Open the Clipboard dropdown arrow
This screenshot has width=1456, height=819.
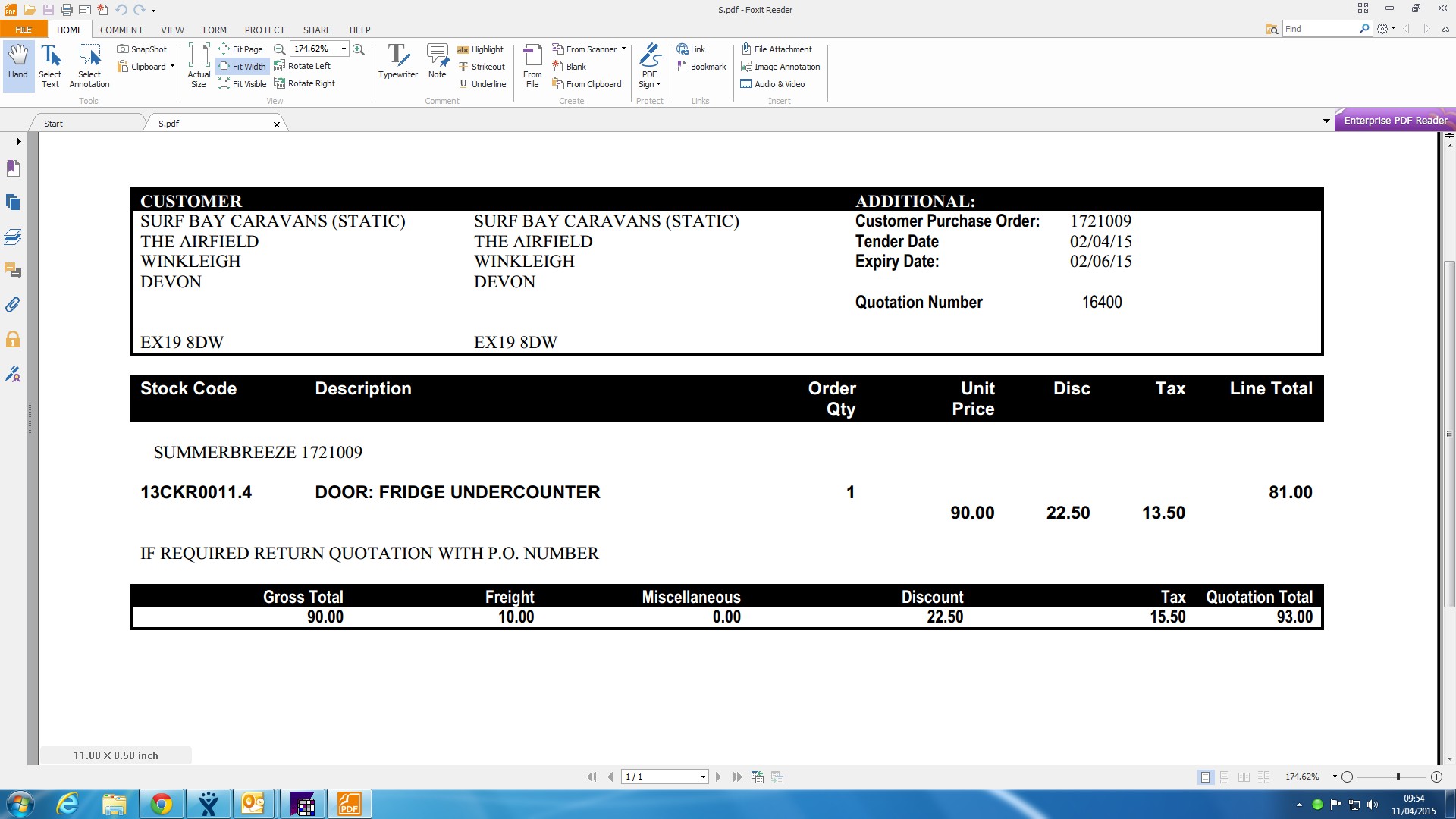[x=172, y=67]
